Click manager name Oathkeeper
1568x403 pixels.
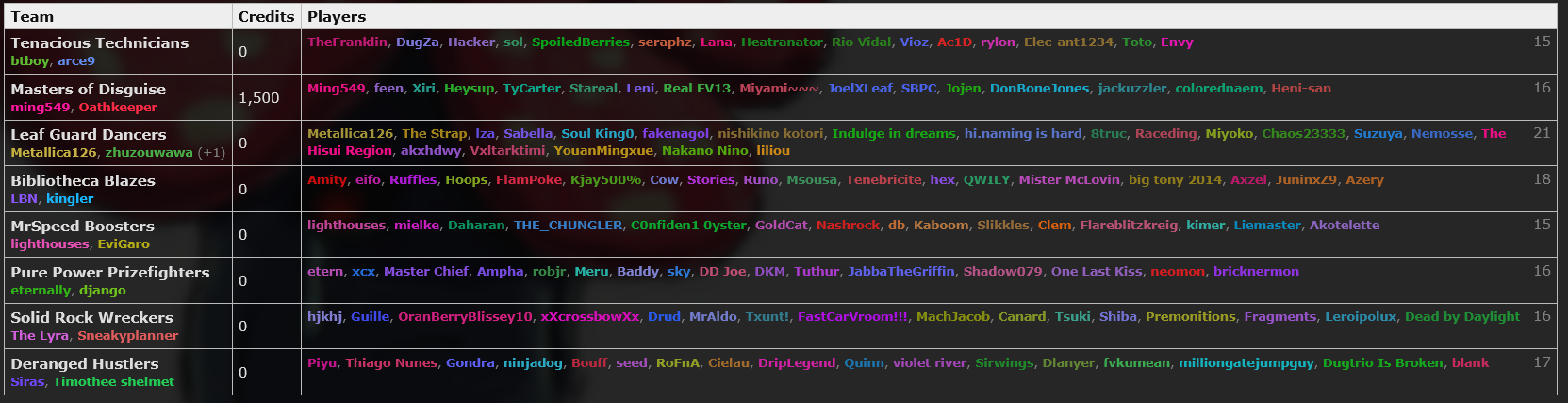click(x=118, y=107)
